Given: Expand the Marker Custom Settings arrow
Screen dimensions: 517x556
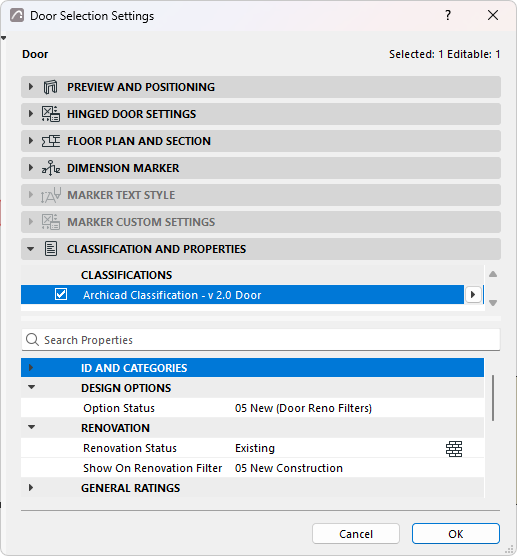Looking at the screenshot, I should click(31, 221).
